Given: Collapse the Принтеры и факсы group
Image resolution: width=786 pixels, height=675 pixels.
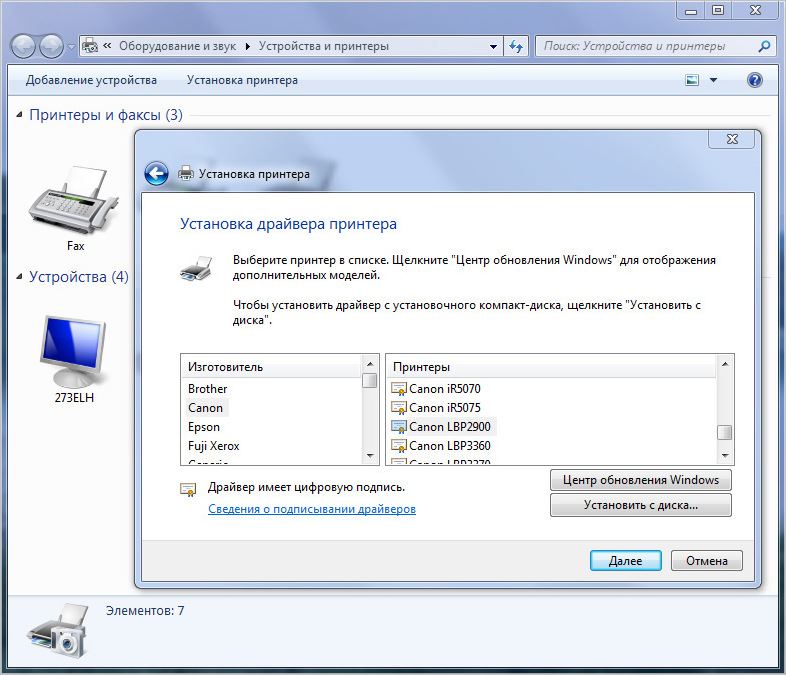Looking at the screenshot, I should coord(20,115).
